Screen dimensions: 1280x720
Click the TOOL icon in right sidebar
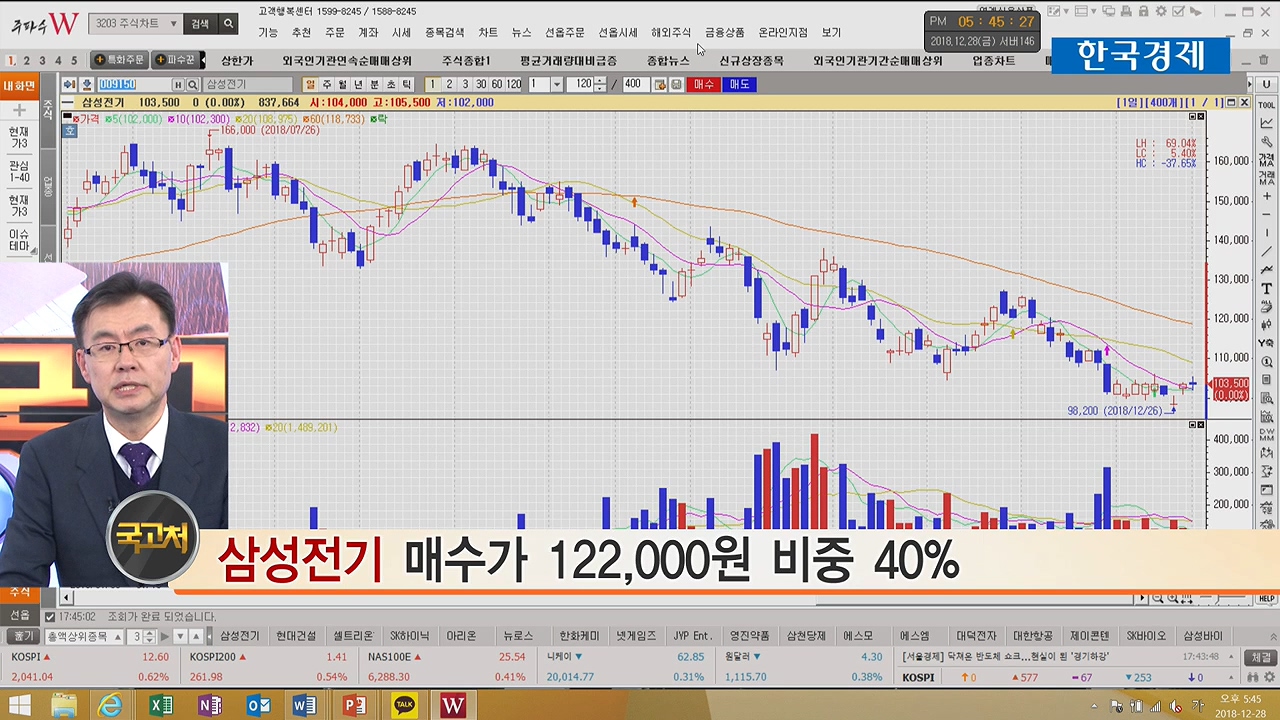pyautogui.click(x=1266, y=104)
